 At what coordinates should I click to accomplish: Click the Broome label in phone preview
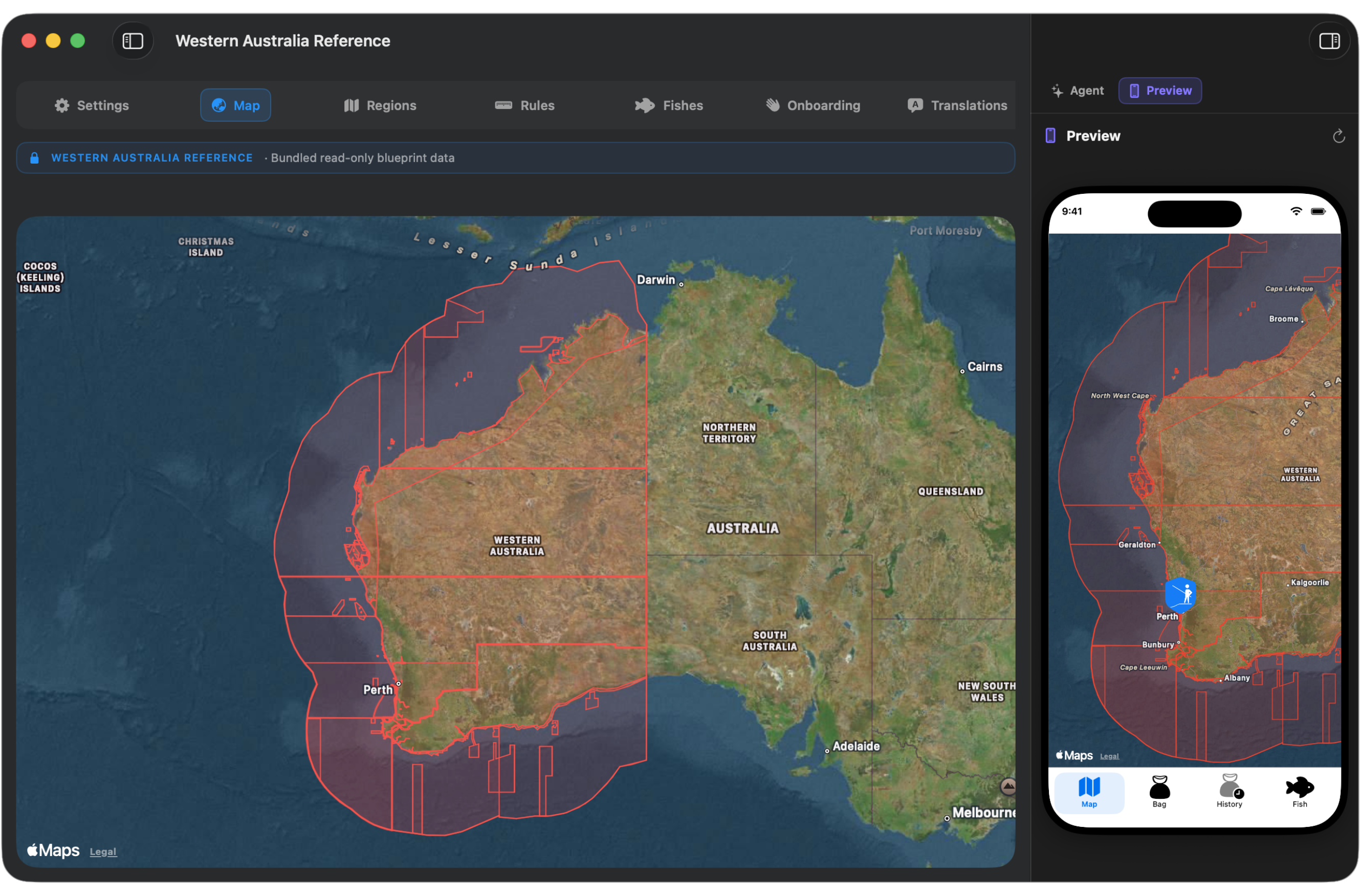[x=1284, y=319]
